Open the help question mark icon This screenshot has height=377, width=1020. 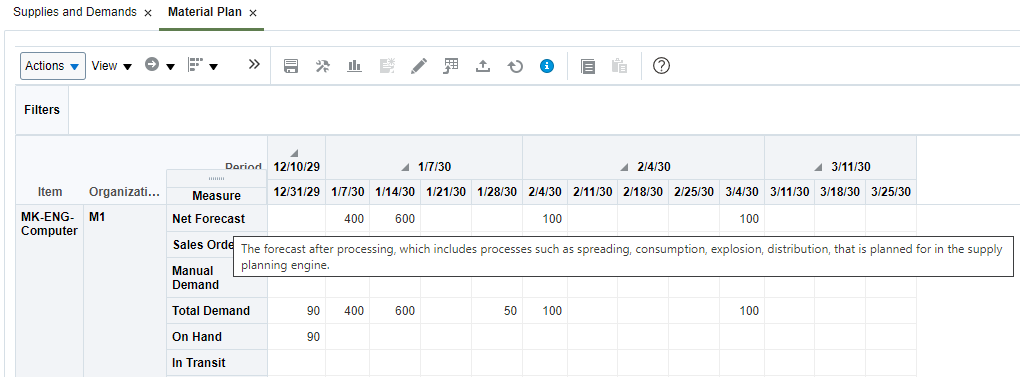click(x=662, y=66)
